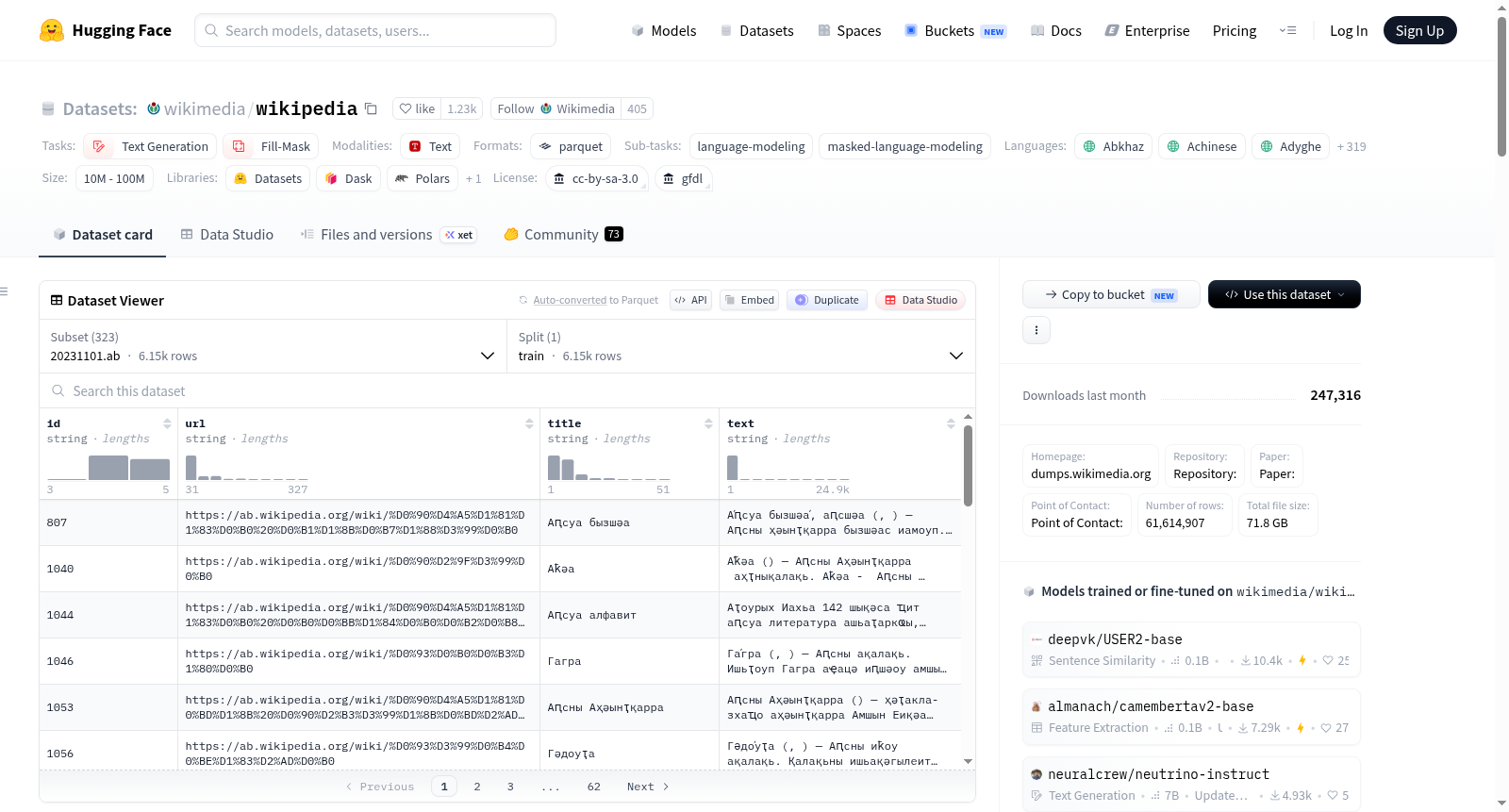
Task: Click the gfdl license tag
Action: (683, 178)
